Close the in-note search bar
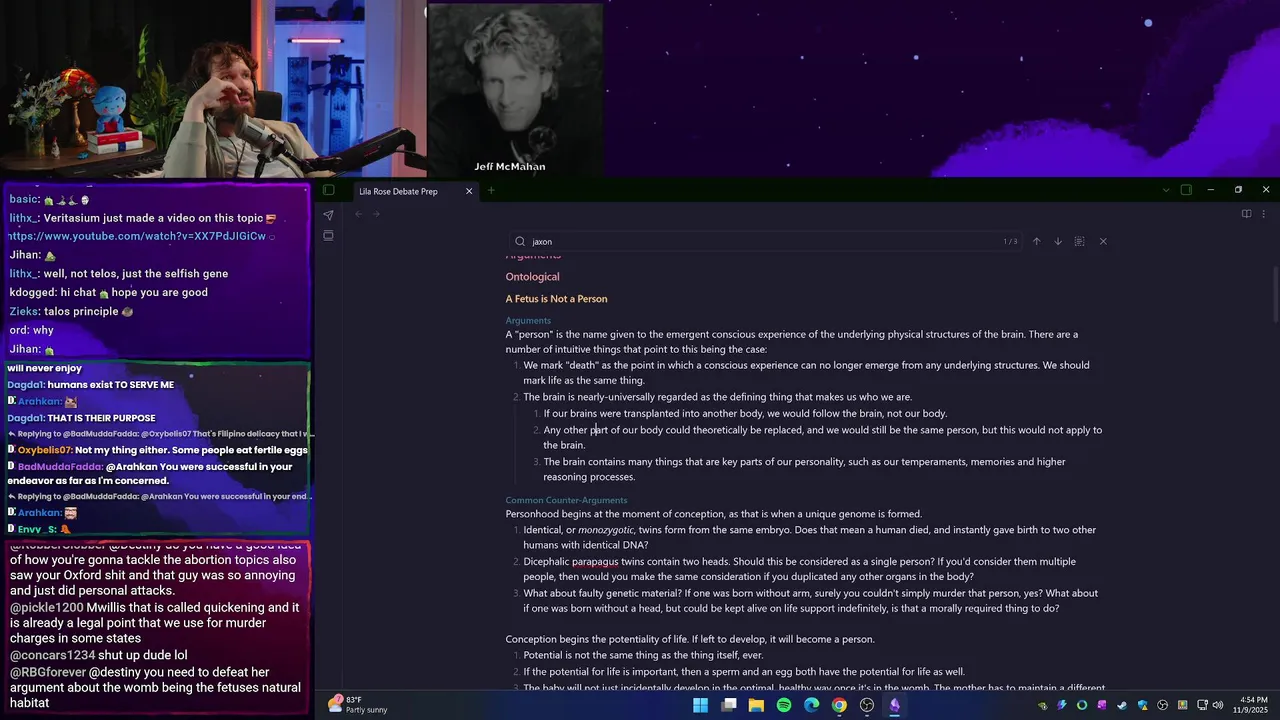Image resolution: width=1280 pixels, height=720 pixels. 1103,241
